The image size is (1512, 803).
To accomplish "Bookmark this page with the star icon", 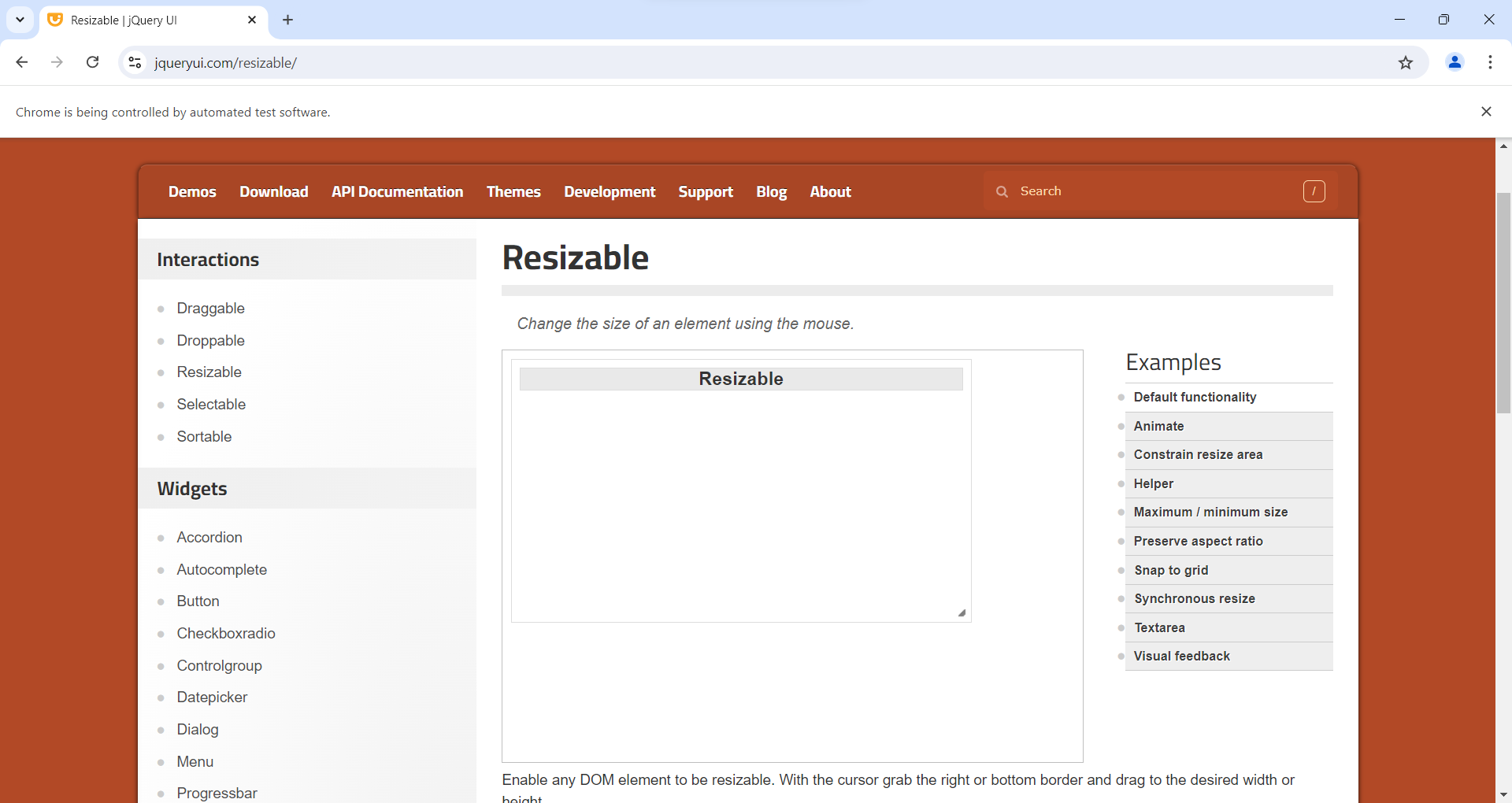I will [1406, 63].
